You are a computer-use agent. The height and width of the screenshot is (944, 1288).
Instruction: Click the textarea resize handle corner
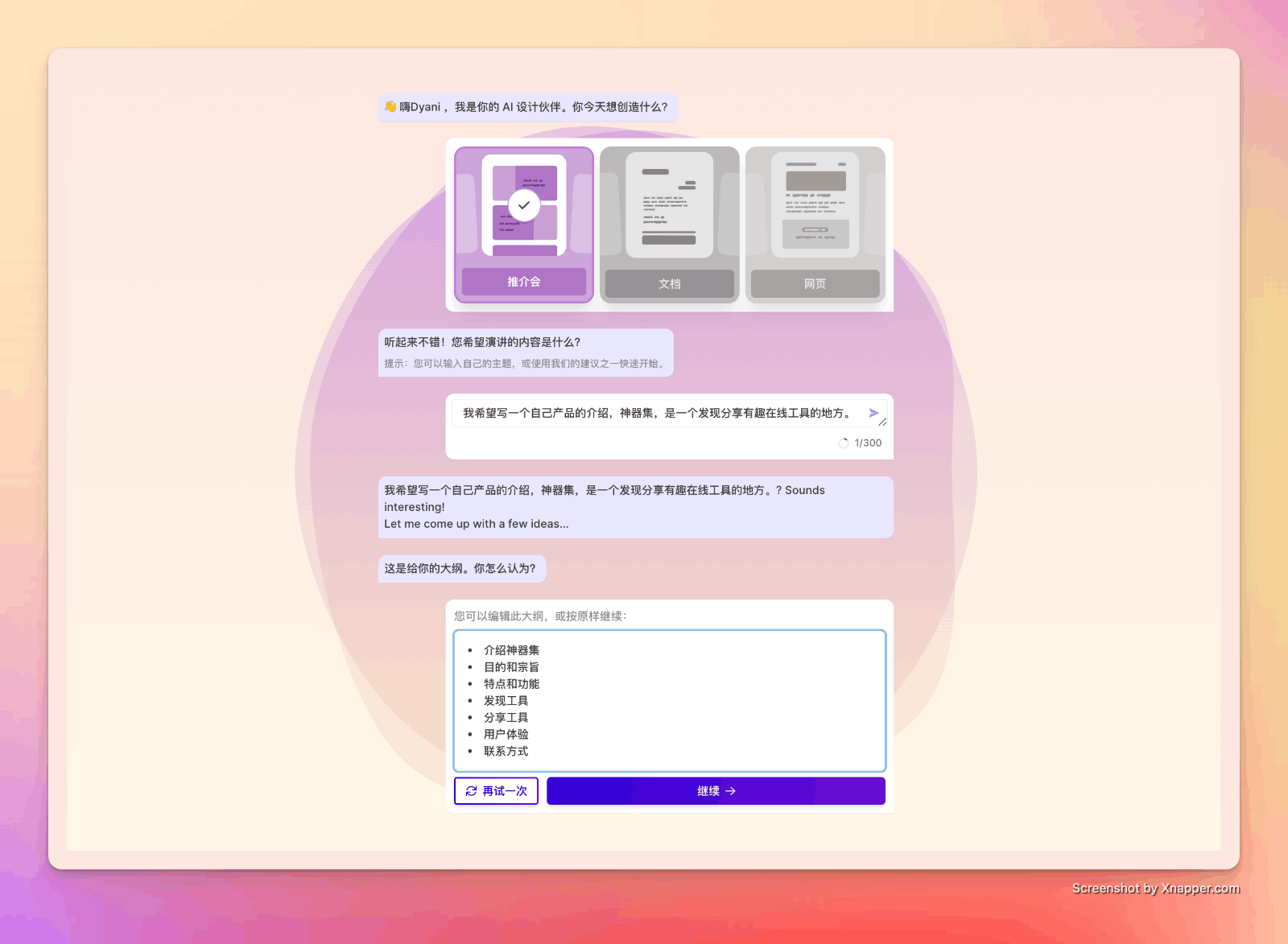coord(883,422)
